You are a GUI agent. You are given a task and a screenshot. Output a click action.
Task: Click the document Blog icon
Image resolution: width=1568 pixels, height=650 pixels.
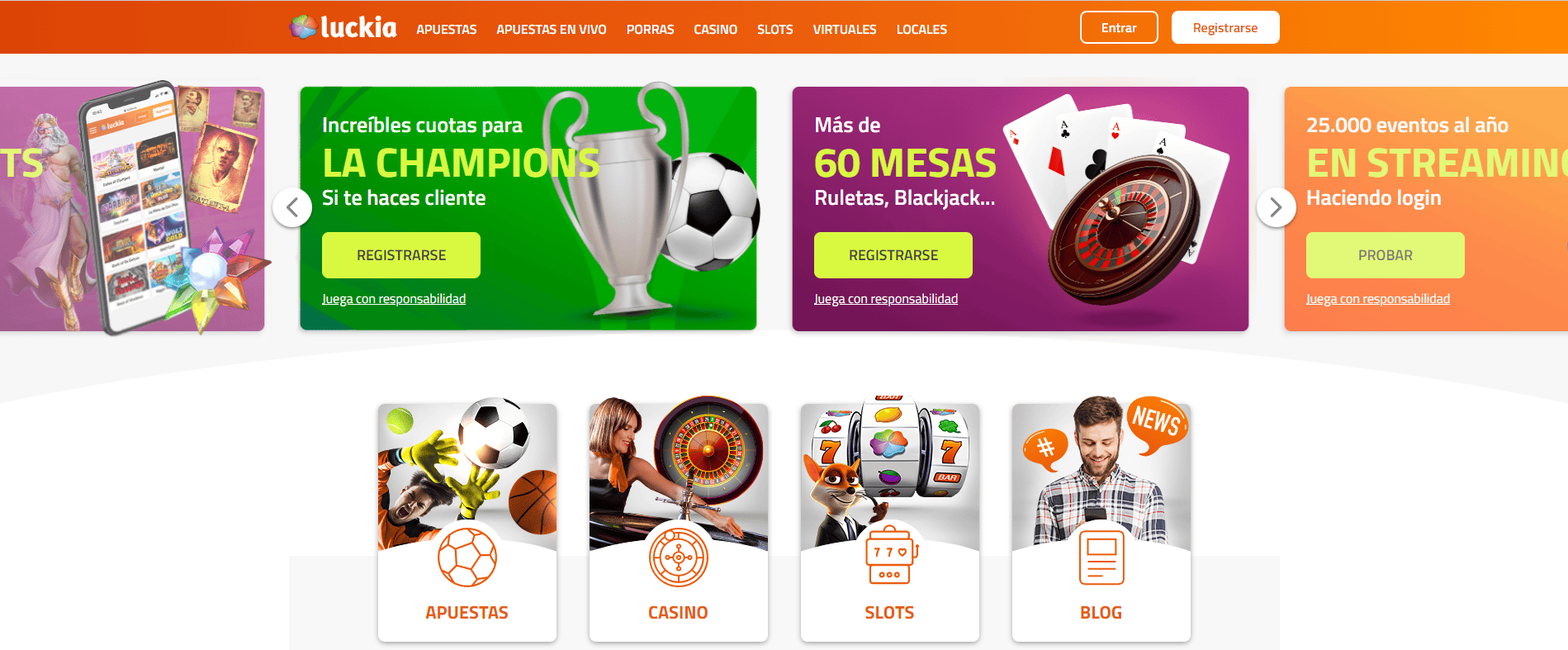[1101, 557]
